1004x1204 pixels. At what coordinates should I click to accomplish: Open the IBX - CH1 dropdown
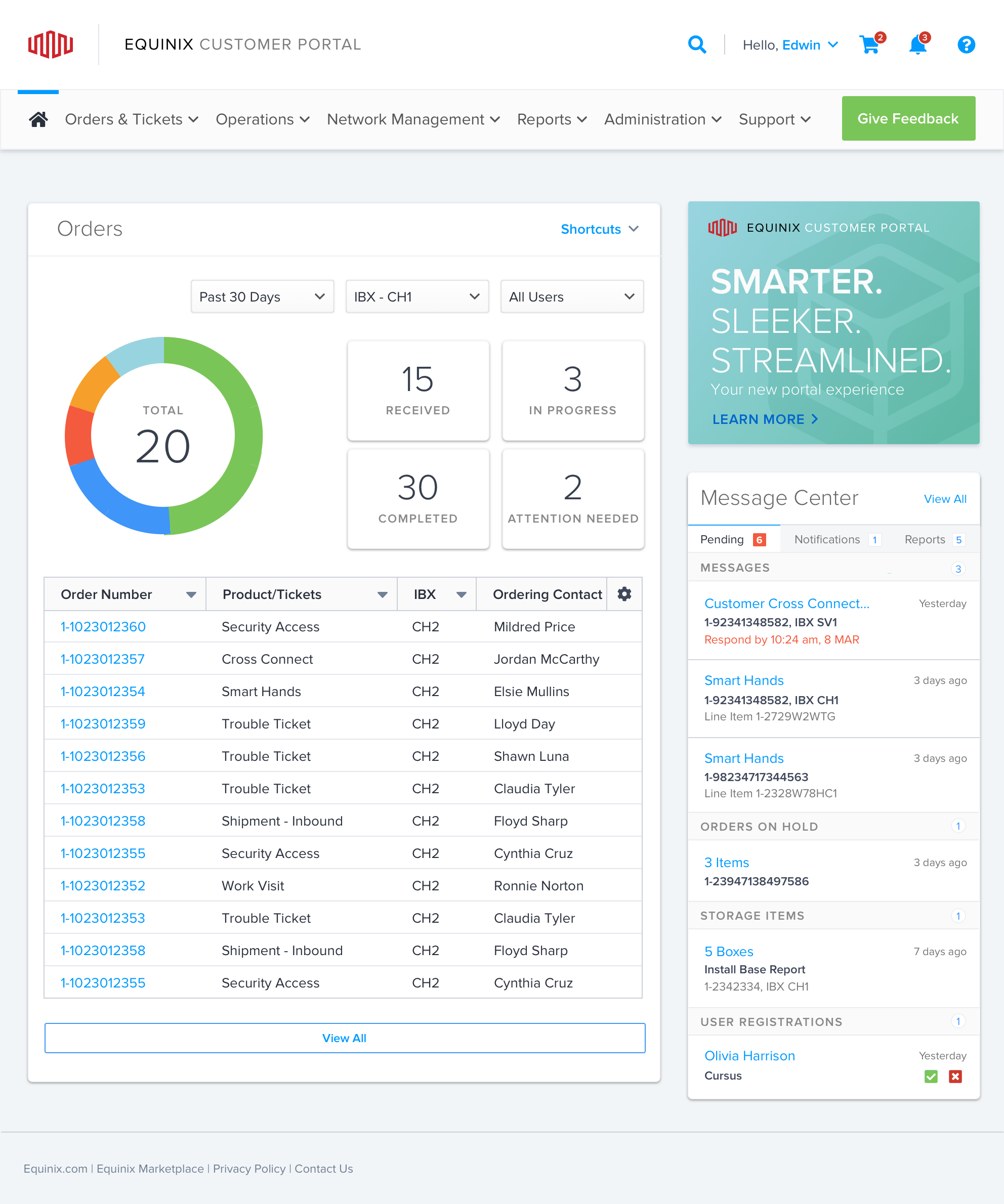coord(417,296)
